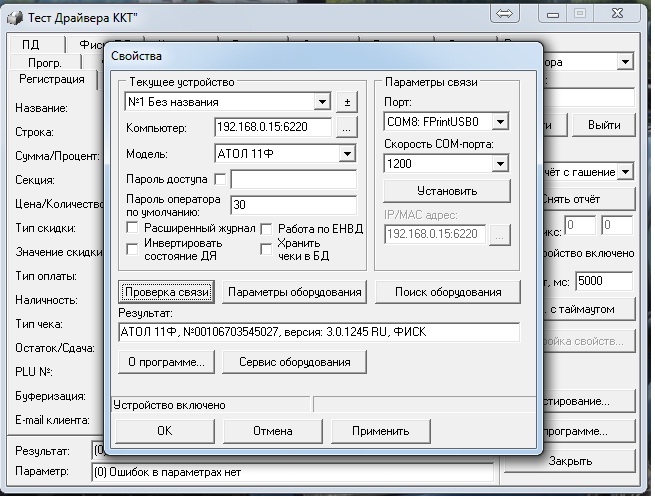Click the Установить button
Viewport: 655px width, 501px height.
click(x=447, y=191)
